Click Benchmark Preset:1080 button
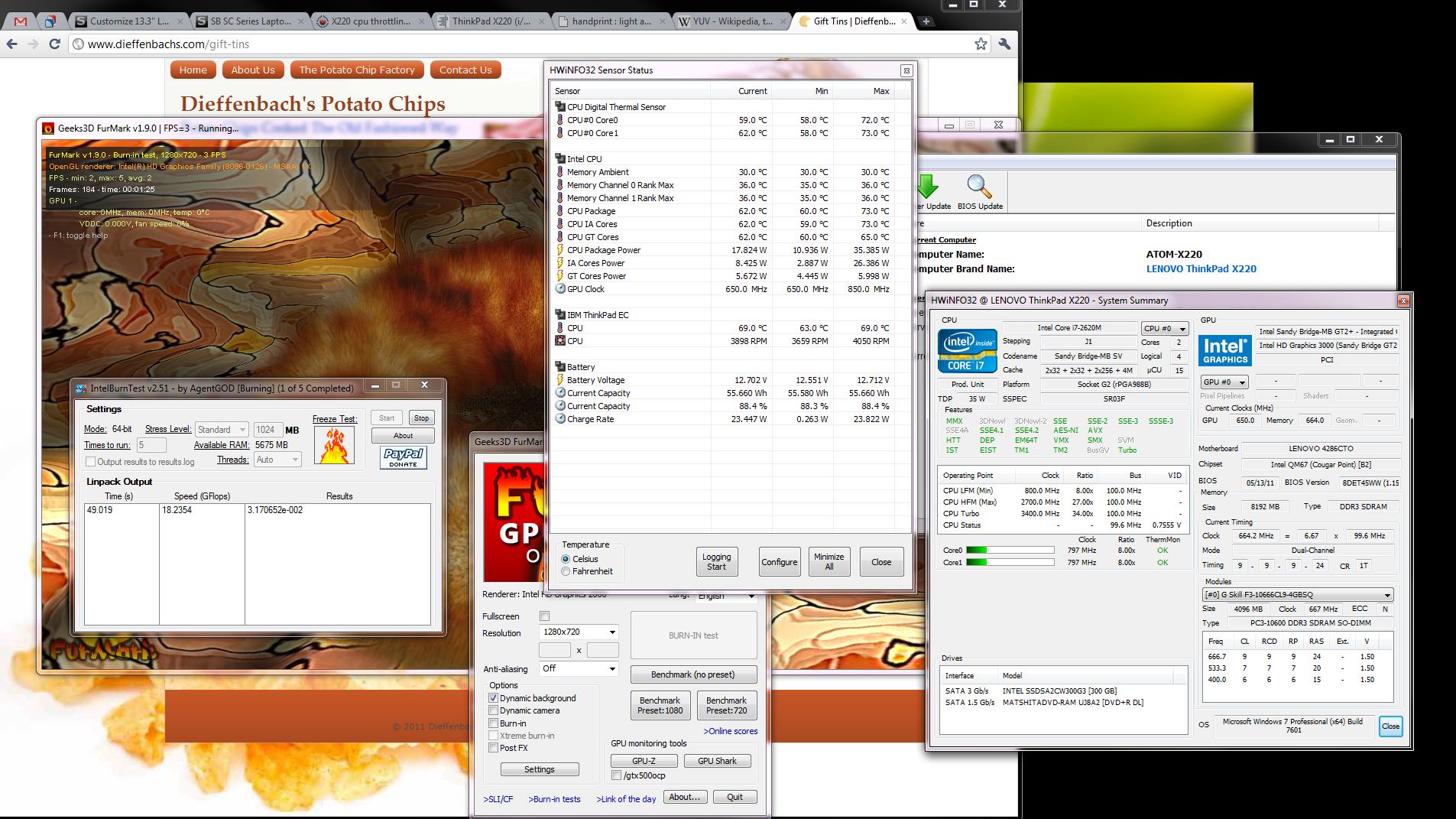Image resolution: width=1456 pixels, height=819 pixels. click(x=660, y=705)
